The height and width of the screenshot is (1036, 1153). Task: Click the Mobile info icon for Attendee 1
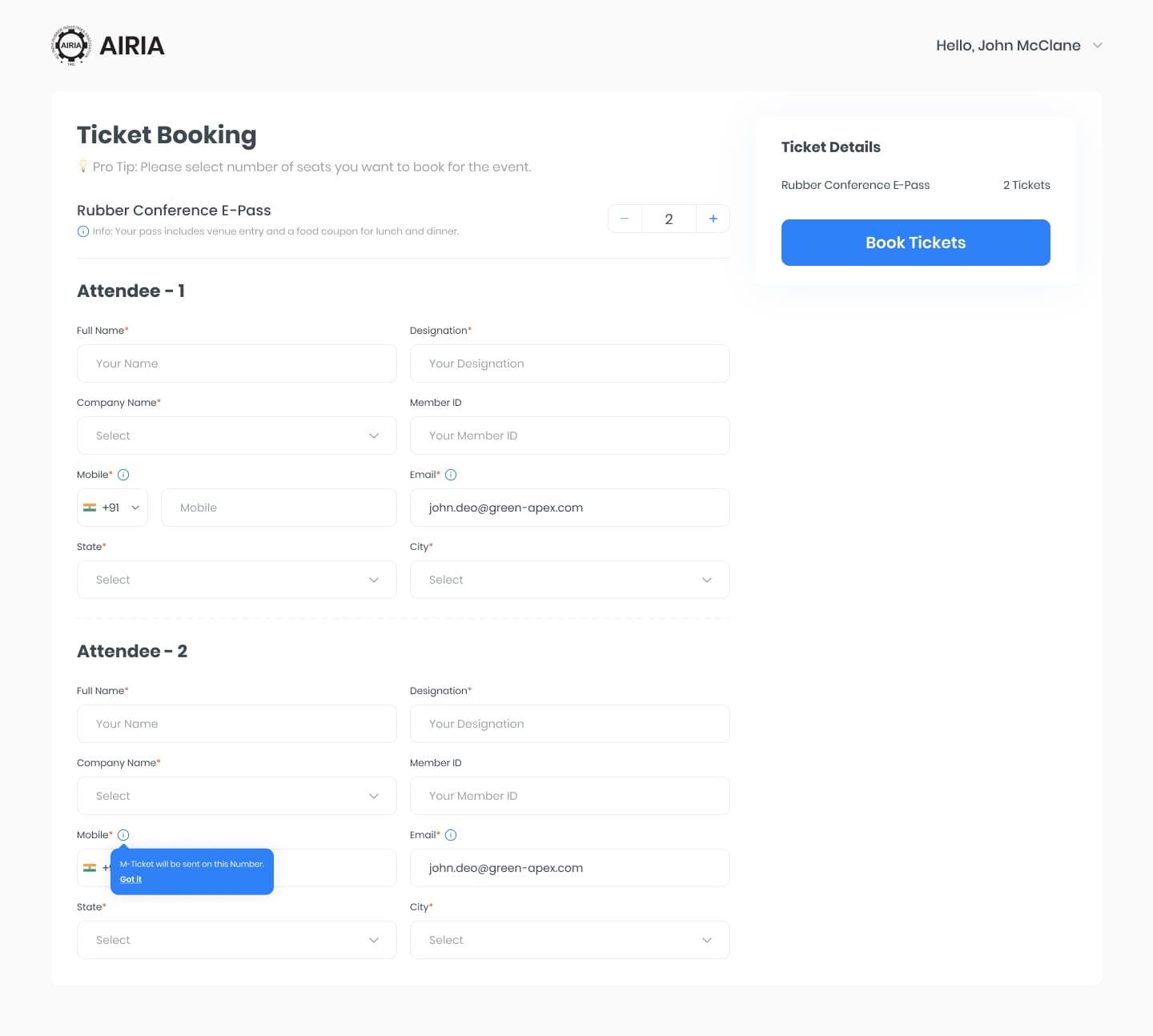(123, 475)
